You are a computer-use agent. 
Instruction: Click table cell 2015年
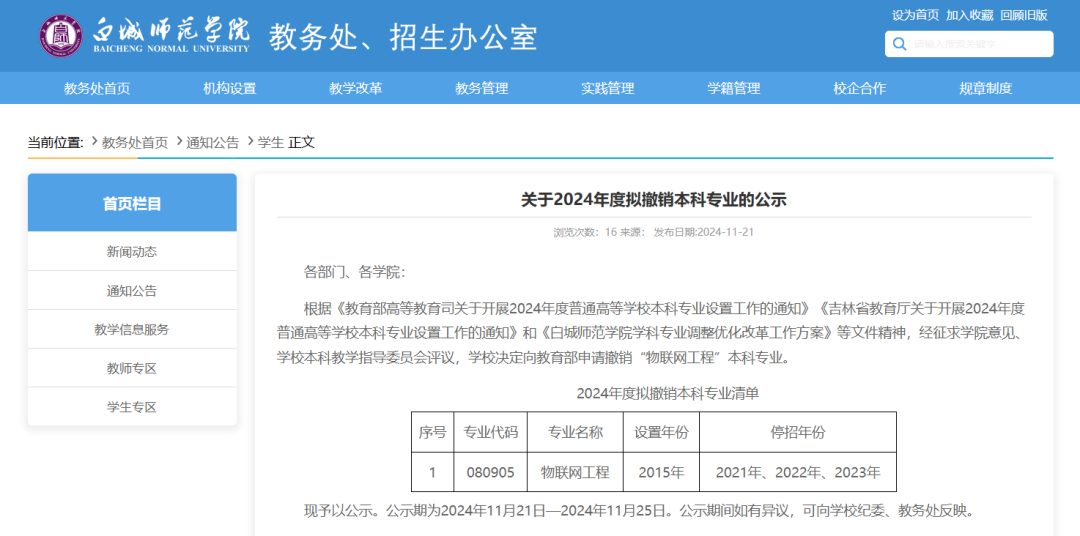[x=661, y=473]
